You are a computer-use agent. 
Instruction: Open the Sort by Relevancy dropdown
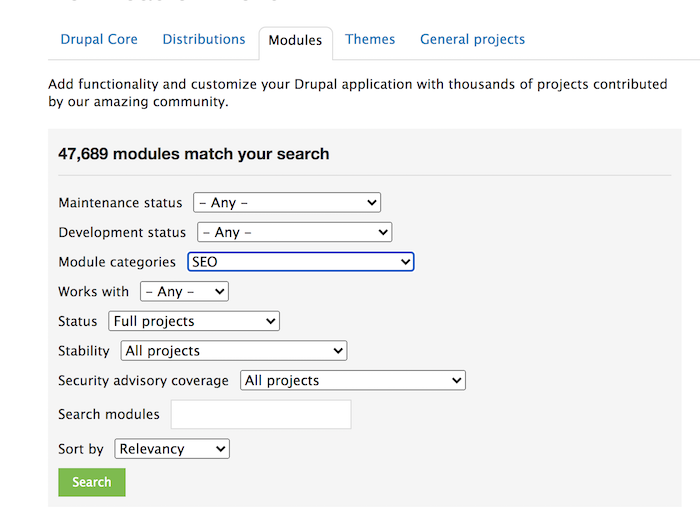pyautogui.click(x=172, y=449)
